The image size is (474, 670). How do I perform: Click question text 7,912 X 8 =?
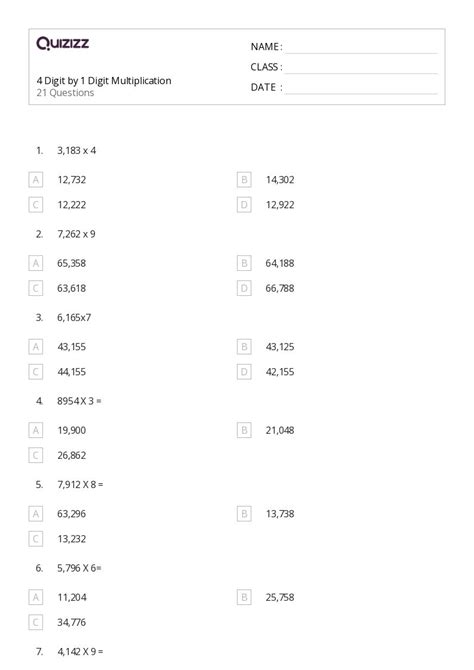tap(80, 485)
